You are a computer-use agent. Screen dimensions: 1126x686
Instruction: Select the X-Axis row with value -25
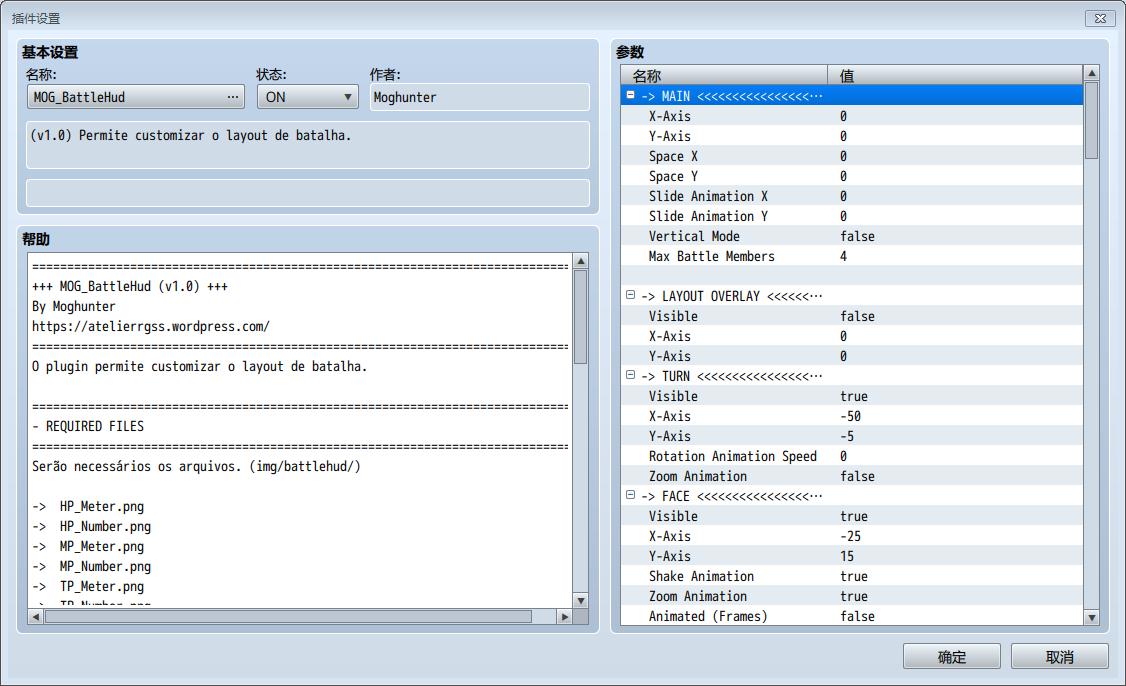coord(852,536)
